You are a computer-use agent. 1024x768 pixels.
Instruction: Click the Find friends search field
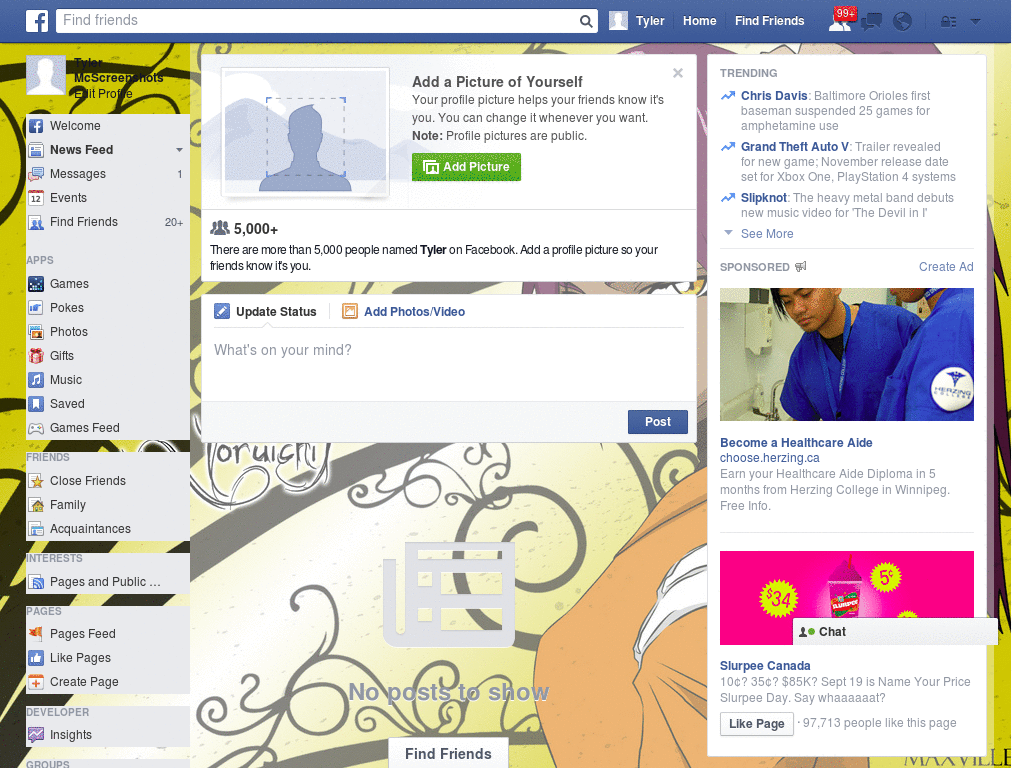pyautogui.click(x=320, y=21)
